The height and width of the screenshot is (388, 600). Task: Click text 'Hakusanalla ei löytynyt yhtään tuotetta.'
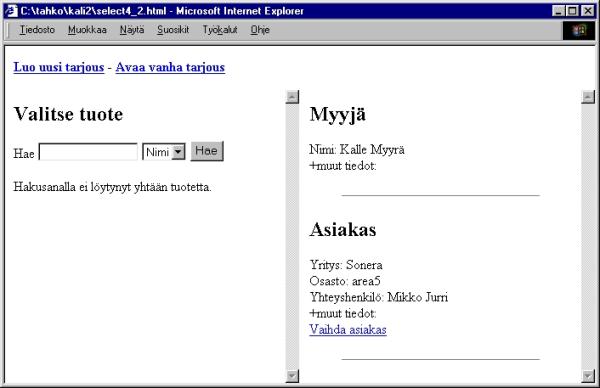(112, 187)
